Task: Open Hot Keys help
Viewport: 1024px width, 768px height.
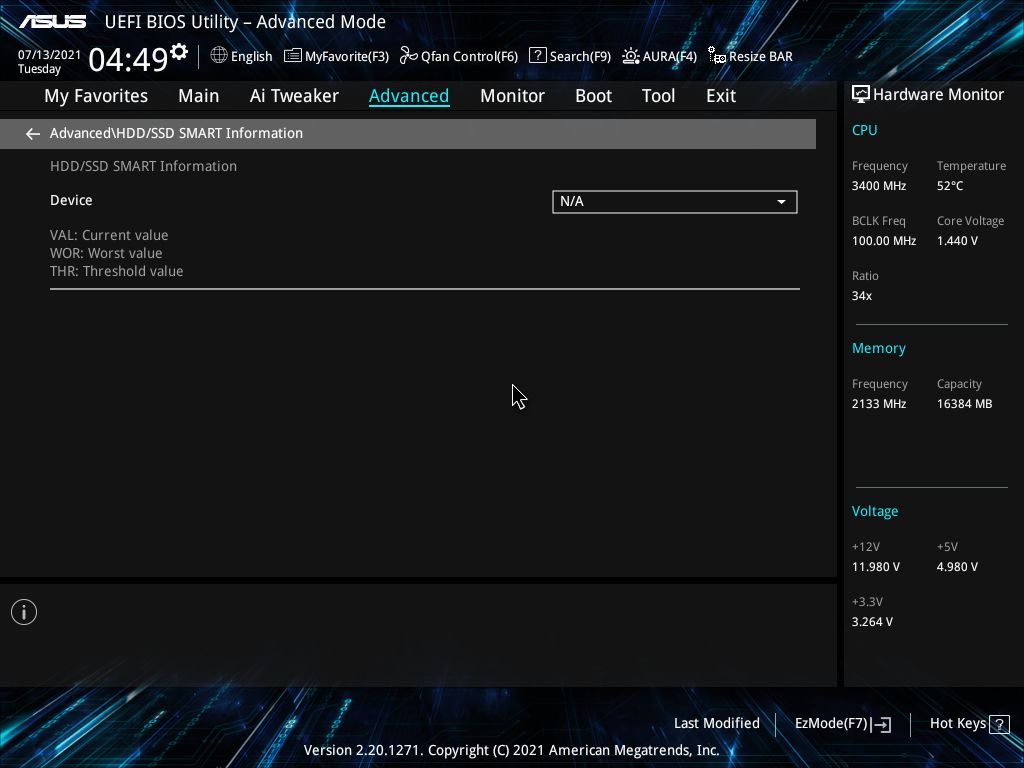Action: (969, 724)
